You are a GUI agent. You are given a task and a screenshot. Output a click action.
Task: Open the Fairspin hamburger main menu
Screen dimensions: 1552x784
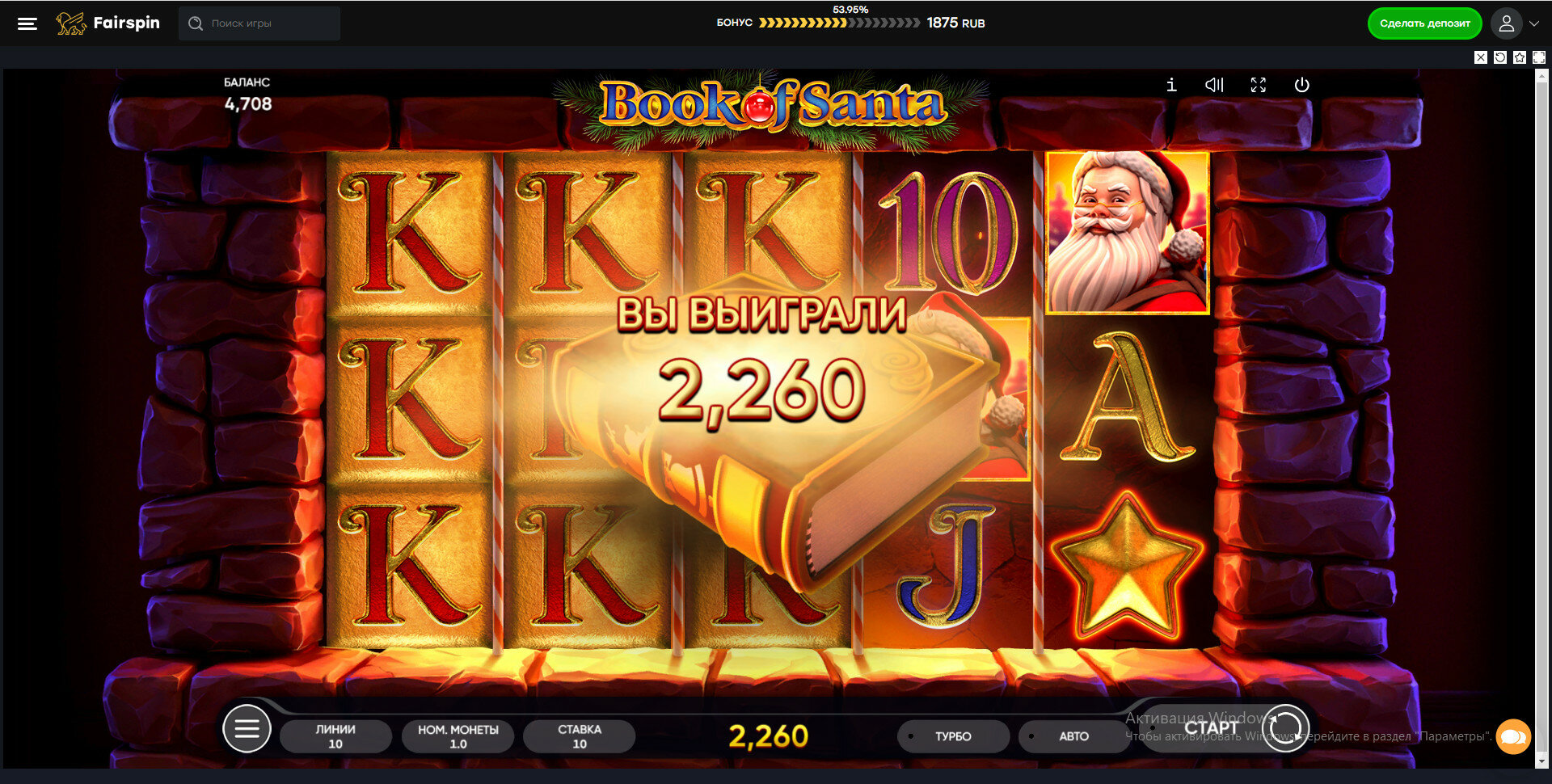(27, 23)
